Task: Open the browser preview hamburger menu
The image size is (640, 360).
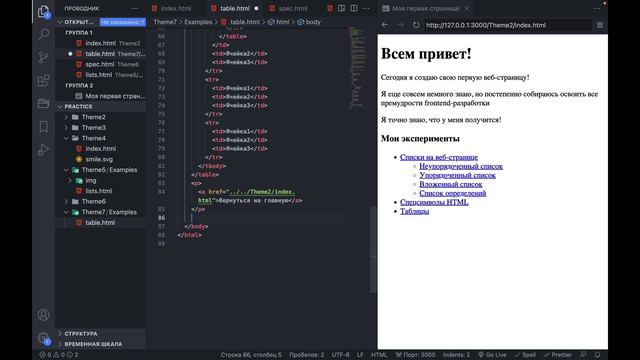Action: 600,25
